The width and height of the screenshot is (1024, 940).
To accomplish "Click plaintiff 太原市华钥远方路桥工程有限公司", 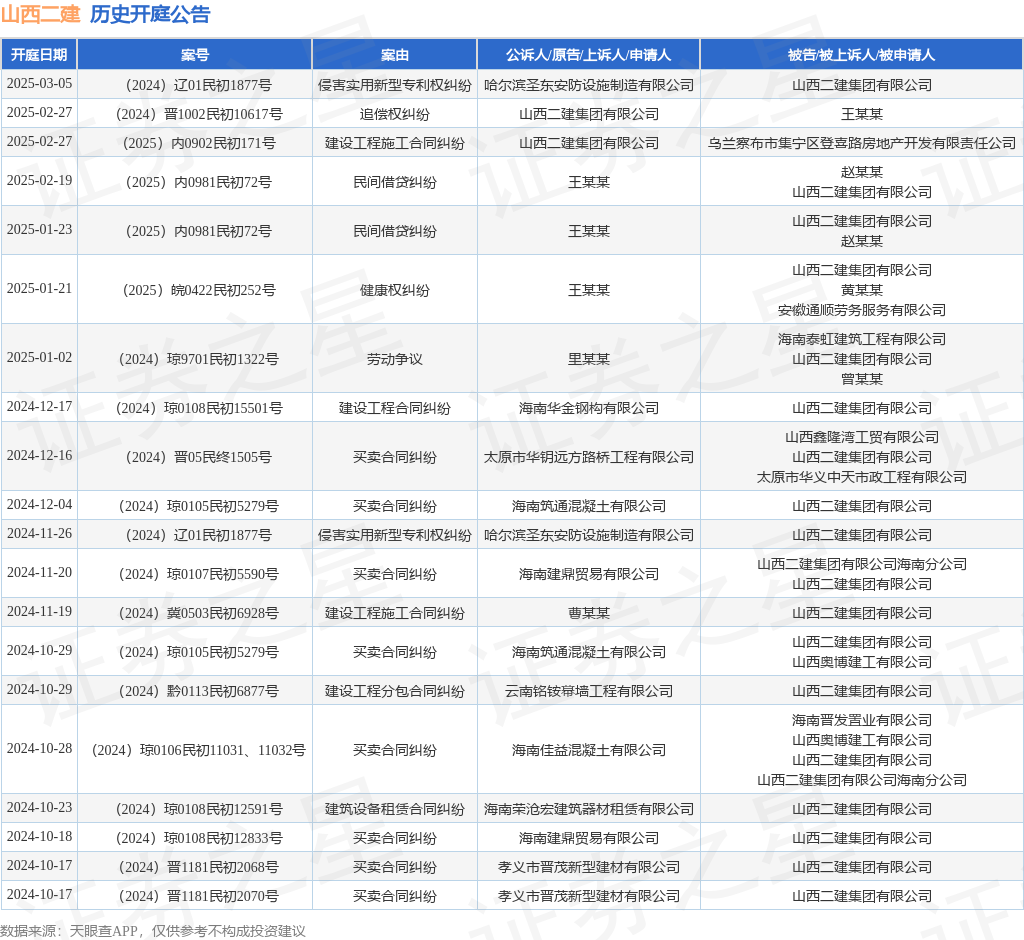I will pos(588,457).
